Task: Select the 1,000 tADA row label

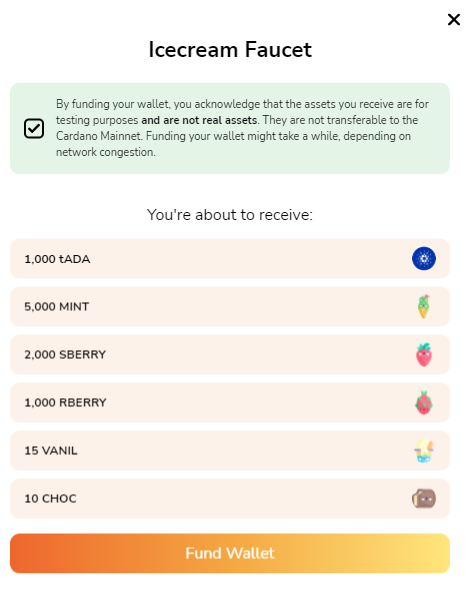Action: pyautogui.click(x=57, y=259)
